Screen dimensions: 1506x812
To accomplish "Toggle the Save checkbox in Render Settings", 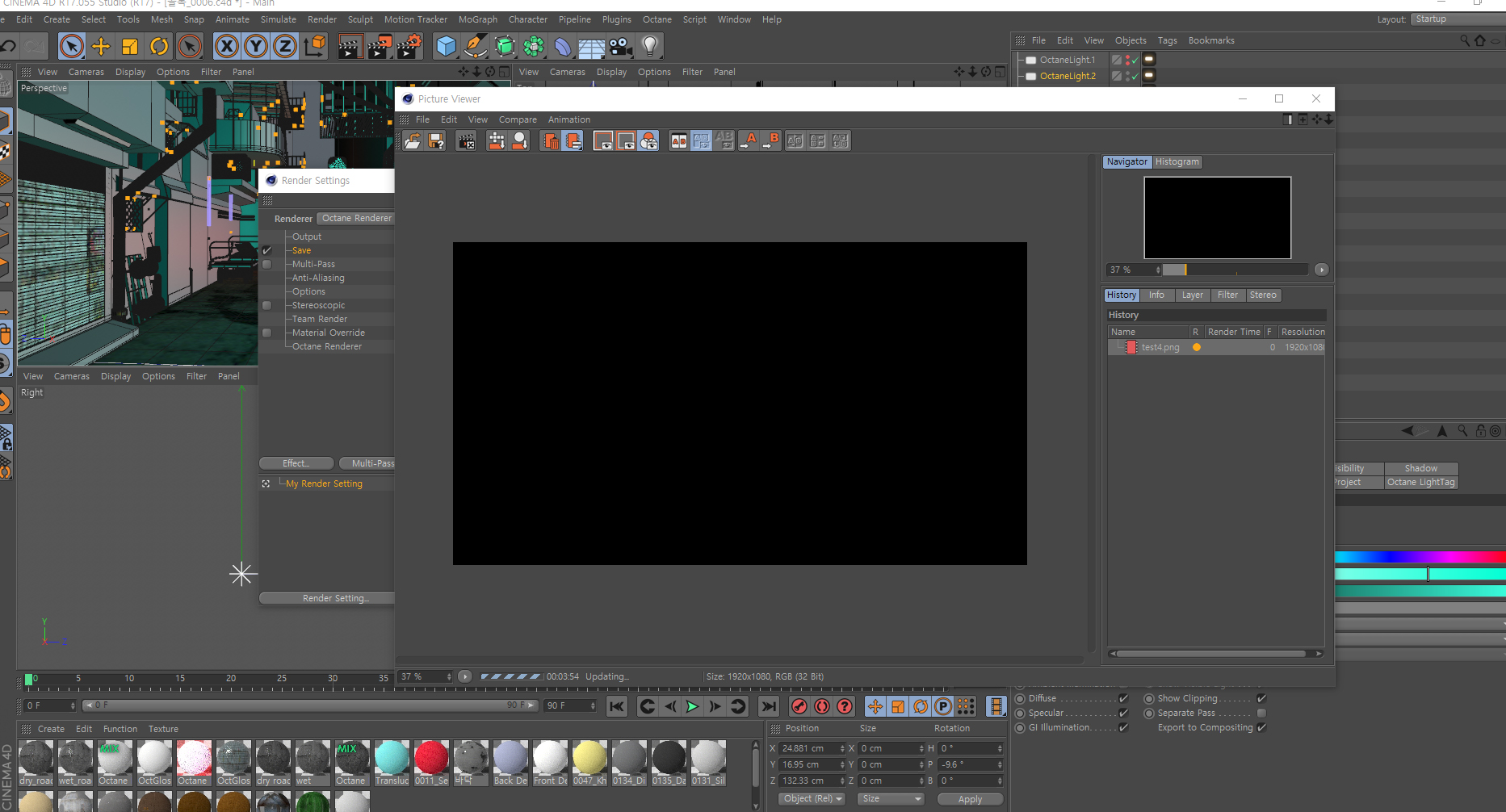I will (x=267, y=250).
